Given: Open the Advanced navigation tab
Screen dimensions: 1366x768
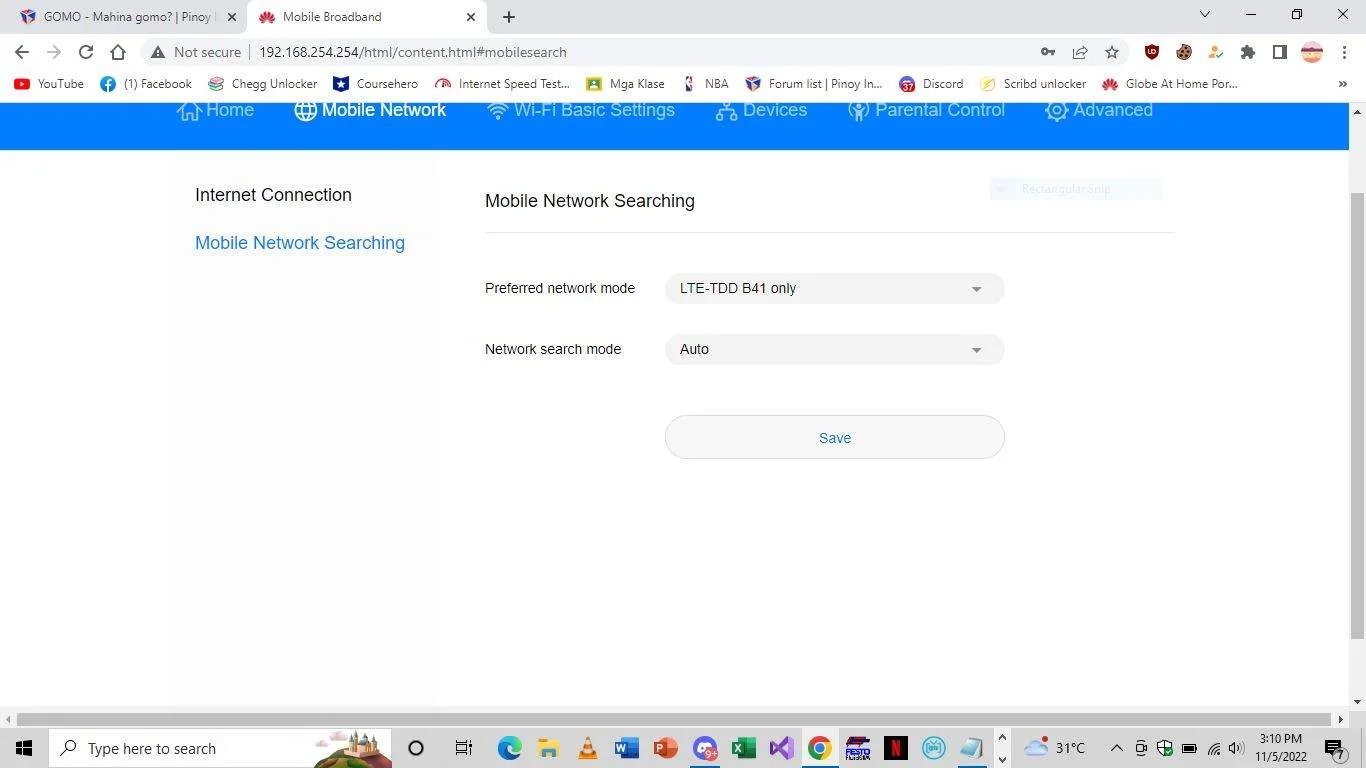Looking at the screenshot, I should coord(1099,110).
